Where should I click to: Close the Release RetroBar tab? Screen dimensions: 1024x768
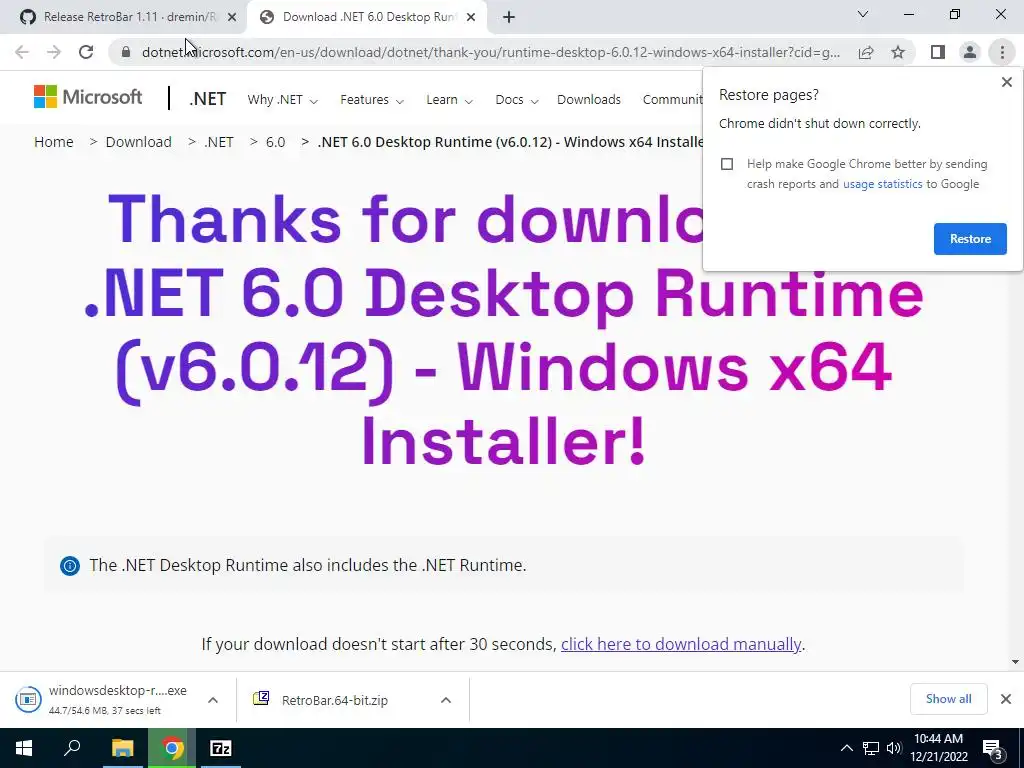(x=232, y=17)
